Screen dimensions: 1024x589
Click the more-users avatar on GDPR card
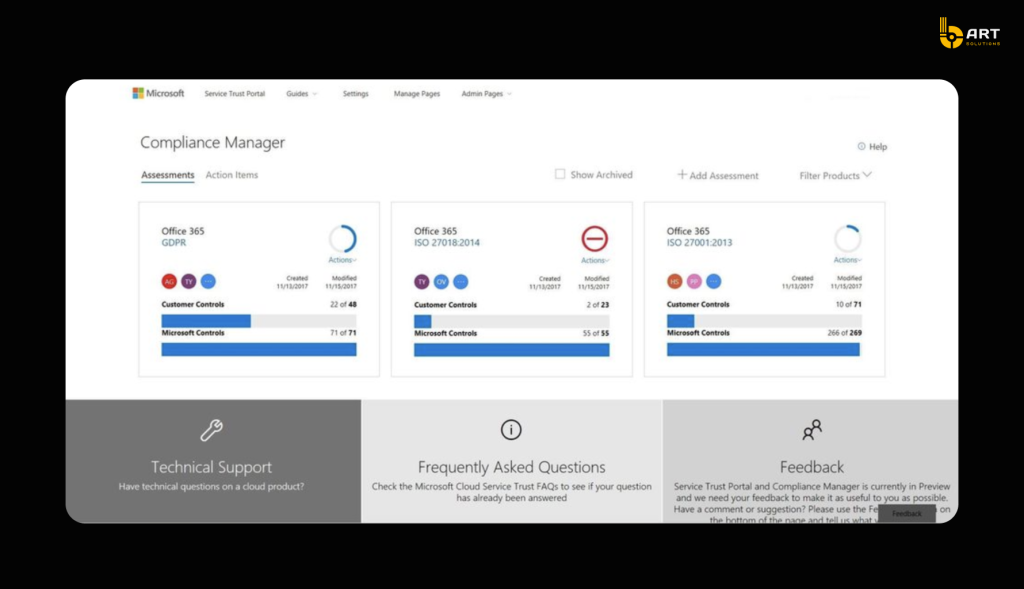pos(208,281)
